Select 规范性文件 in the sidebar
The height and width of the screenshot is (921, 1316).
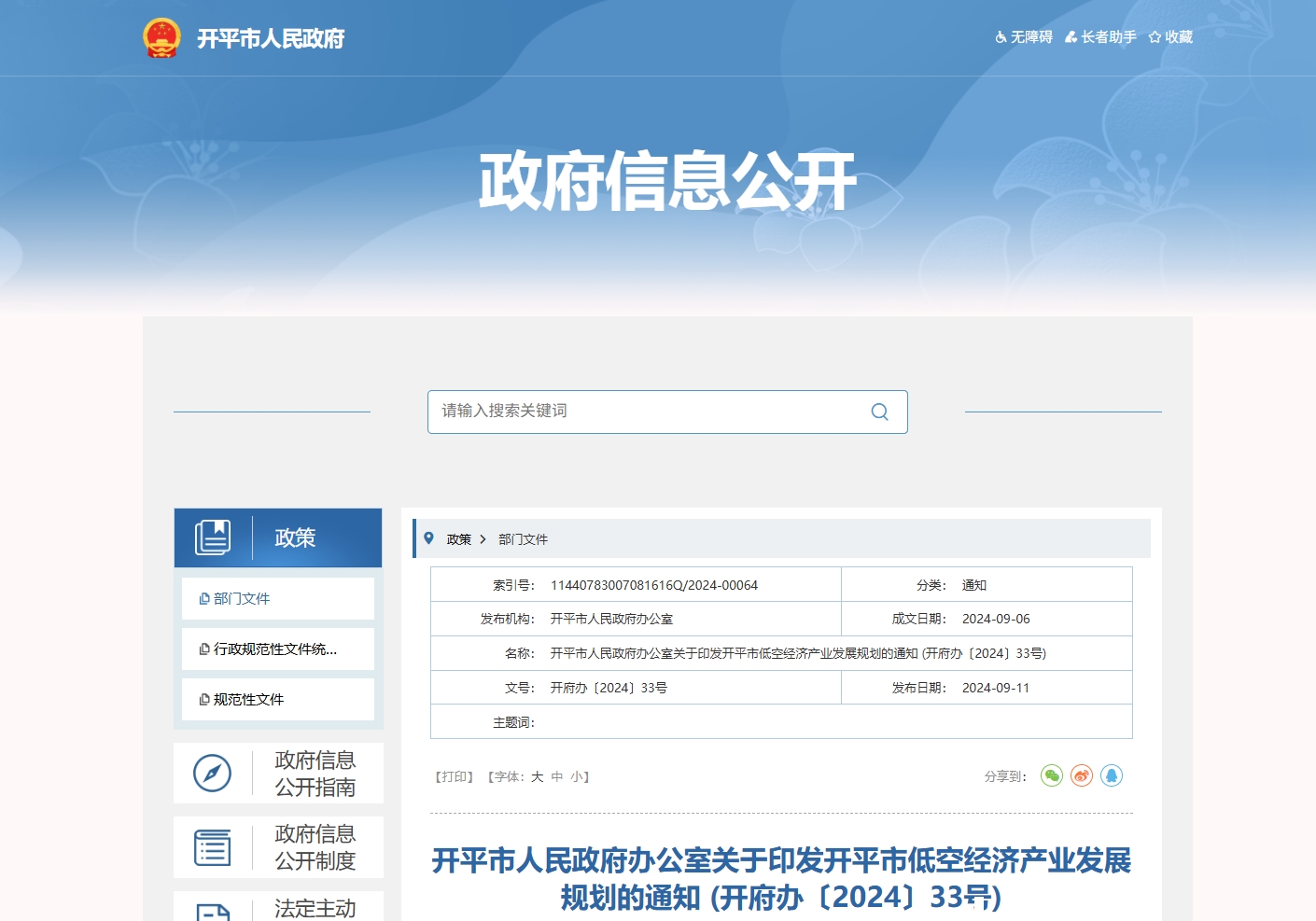[x=248, y=700]
